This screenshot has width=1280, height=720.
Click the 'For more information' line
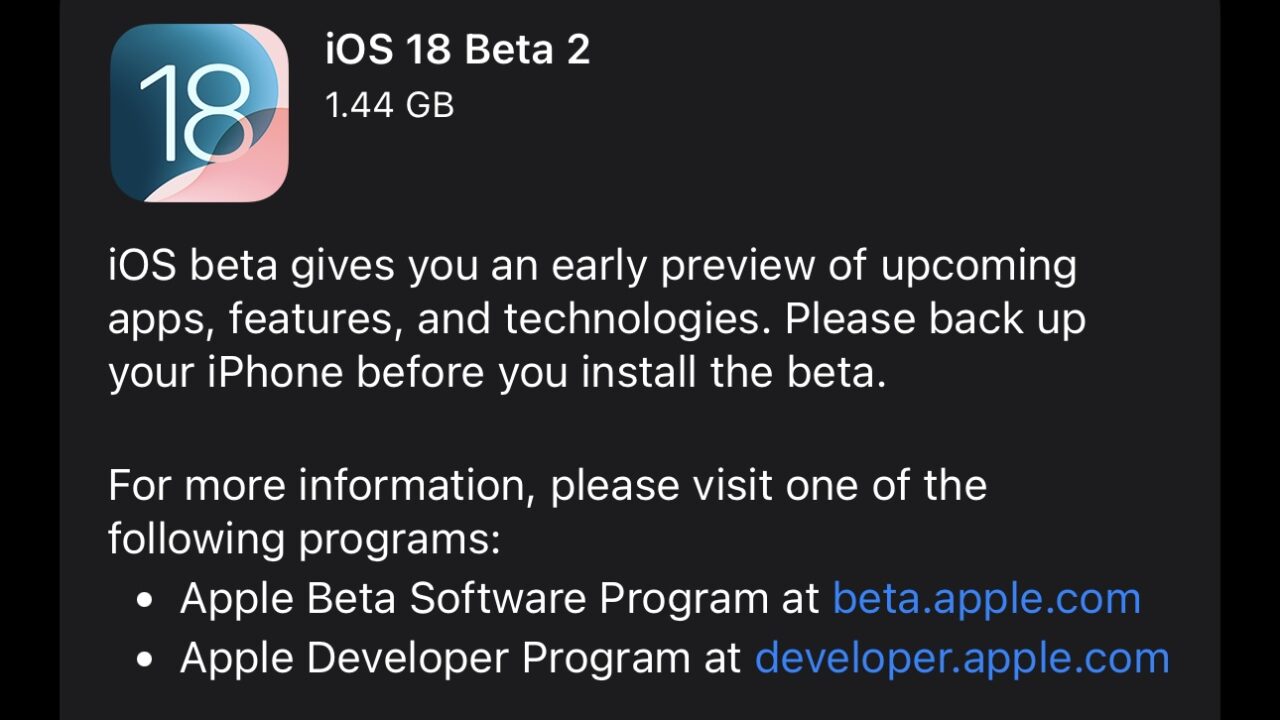547,485
